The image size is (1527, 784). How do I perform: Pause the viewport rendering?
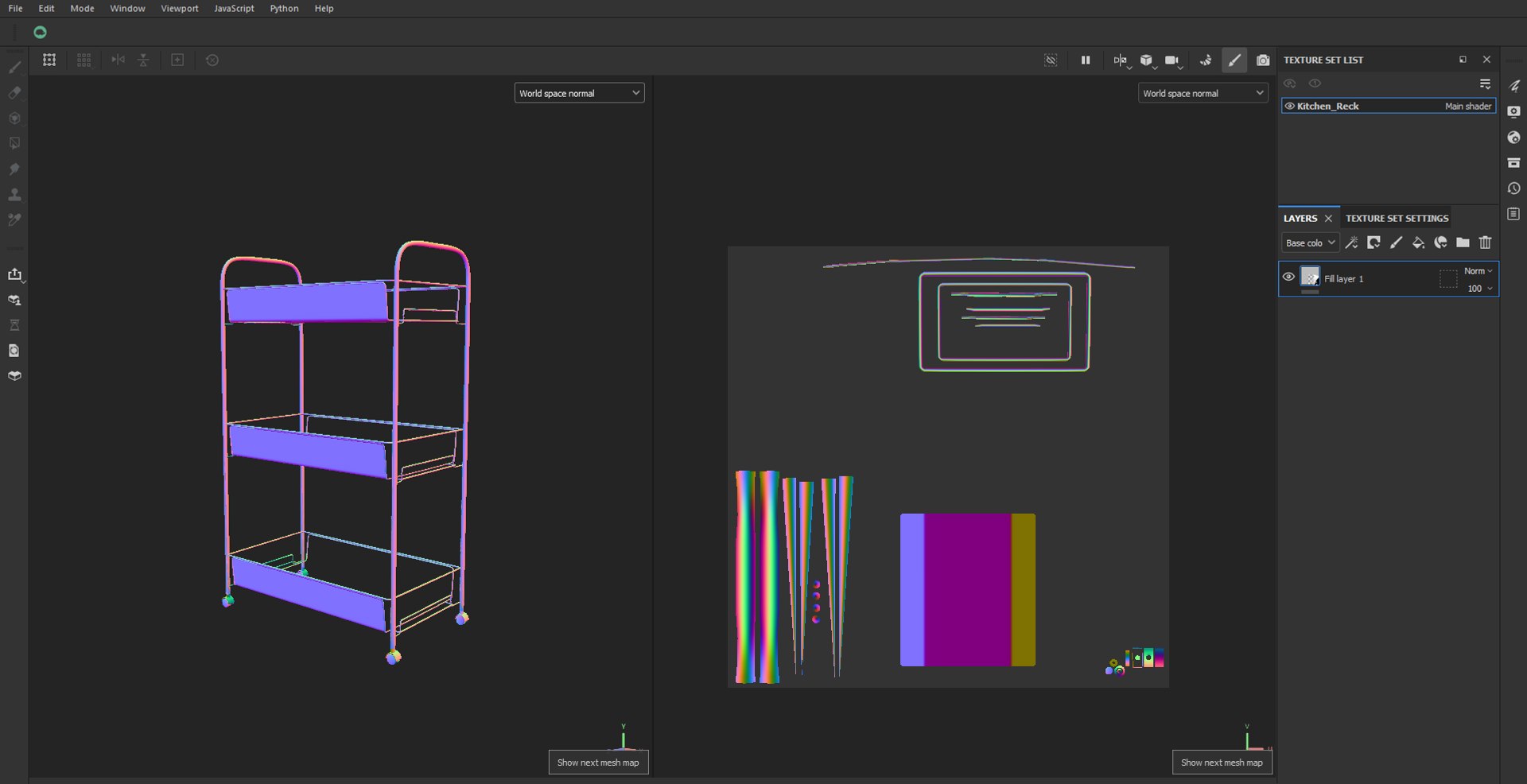1086,60
